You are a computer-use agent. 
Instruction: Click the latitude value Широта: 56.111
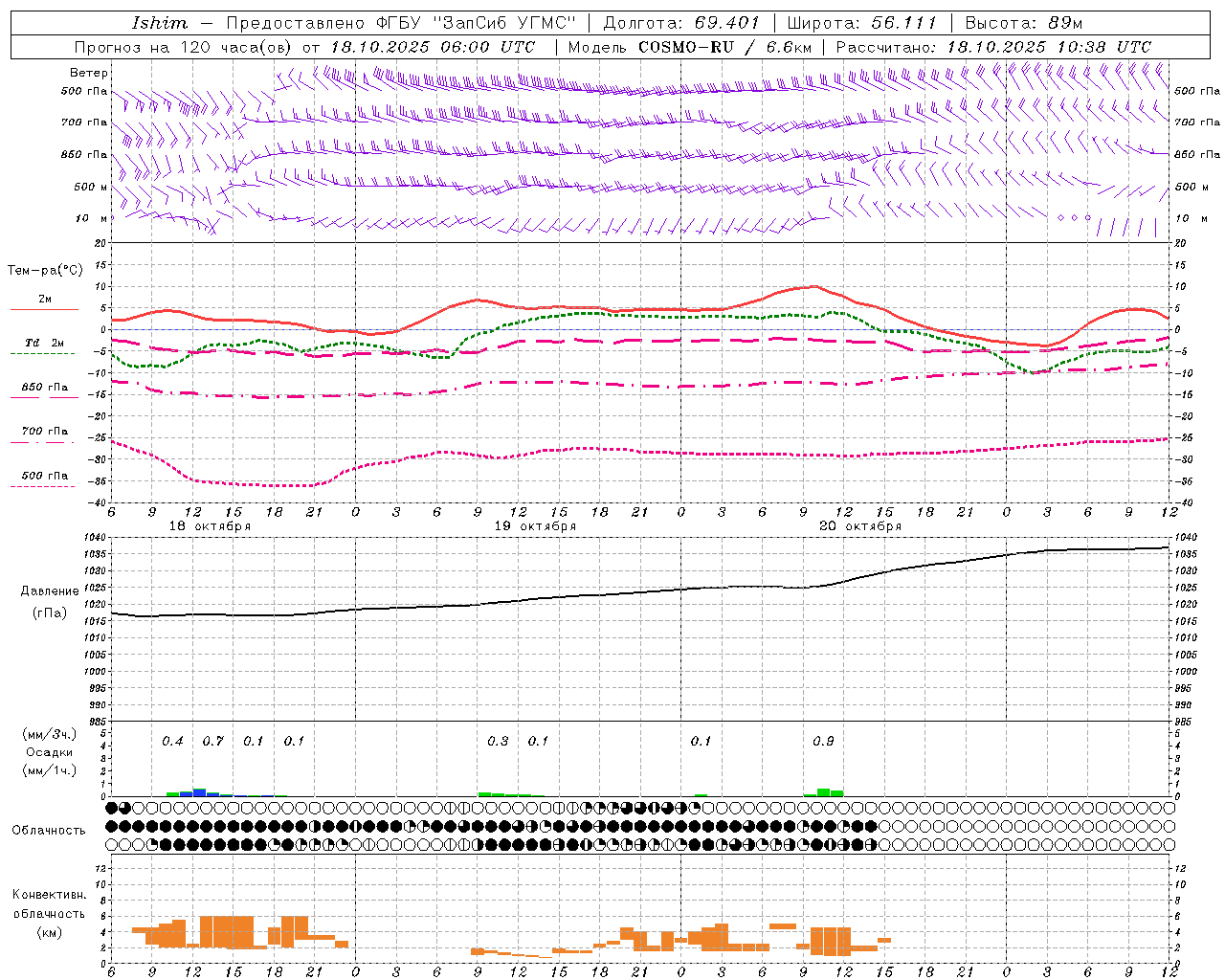[861, 23]
